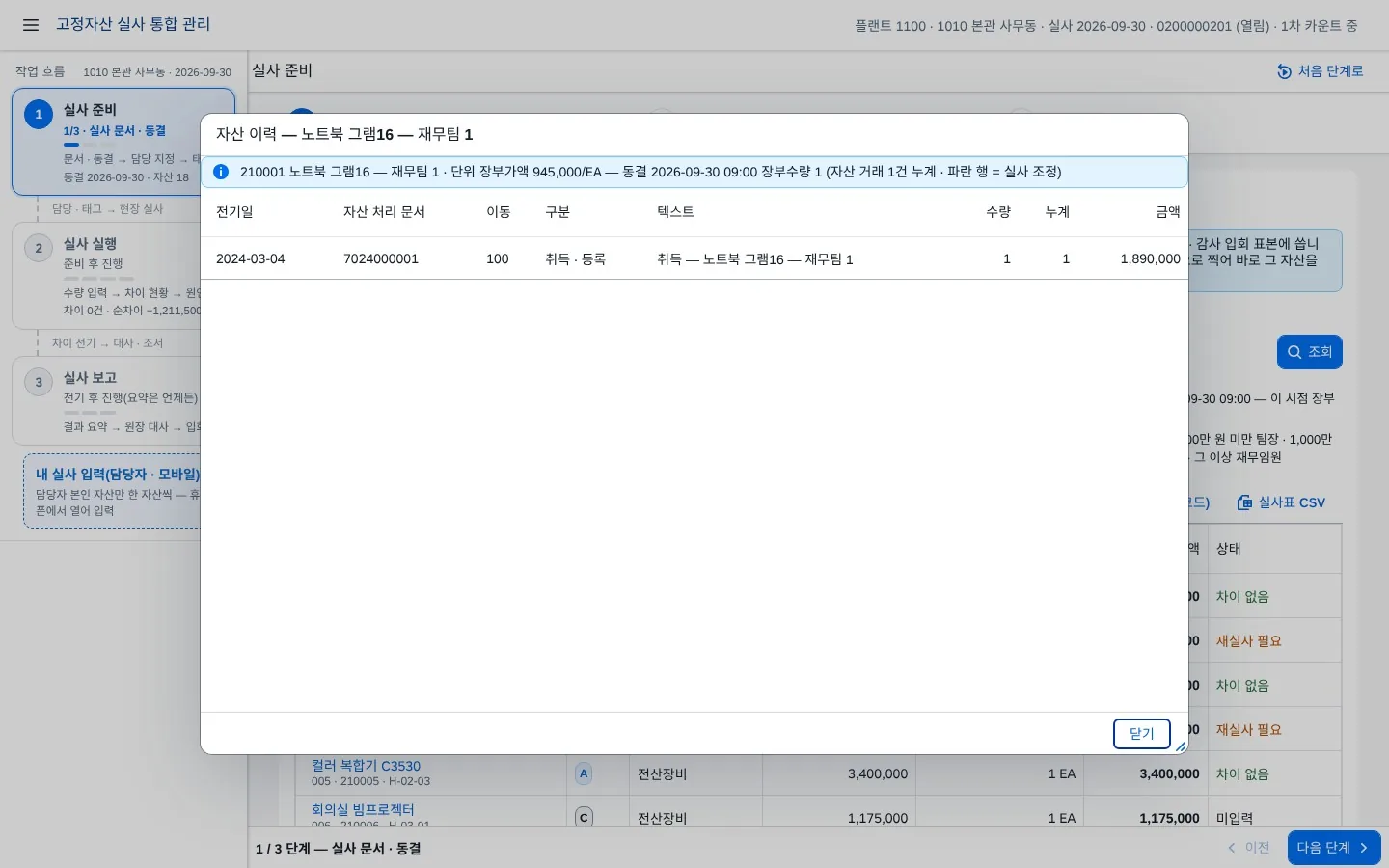This screenshot has width=1389, height=868.
Task: Click the reset icon beside 처음 단계로
Action: click(1284, 71)
